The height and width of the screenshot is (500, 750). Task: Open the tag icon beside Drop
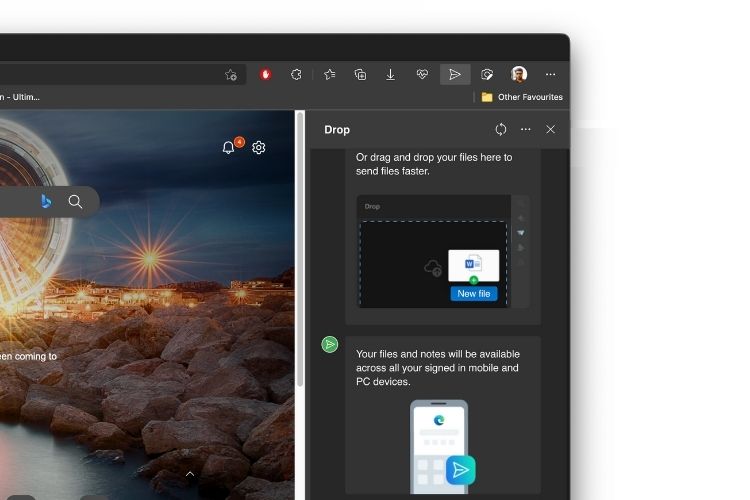coord(486,75)
